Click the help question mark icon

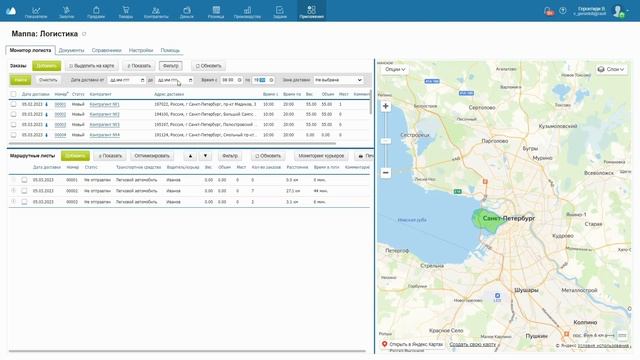click(563, 11)
